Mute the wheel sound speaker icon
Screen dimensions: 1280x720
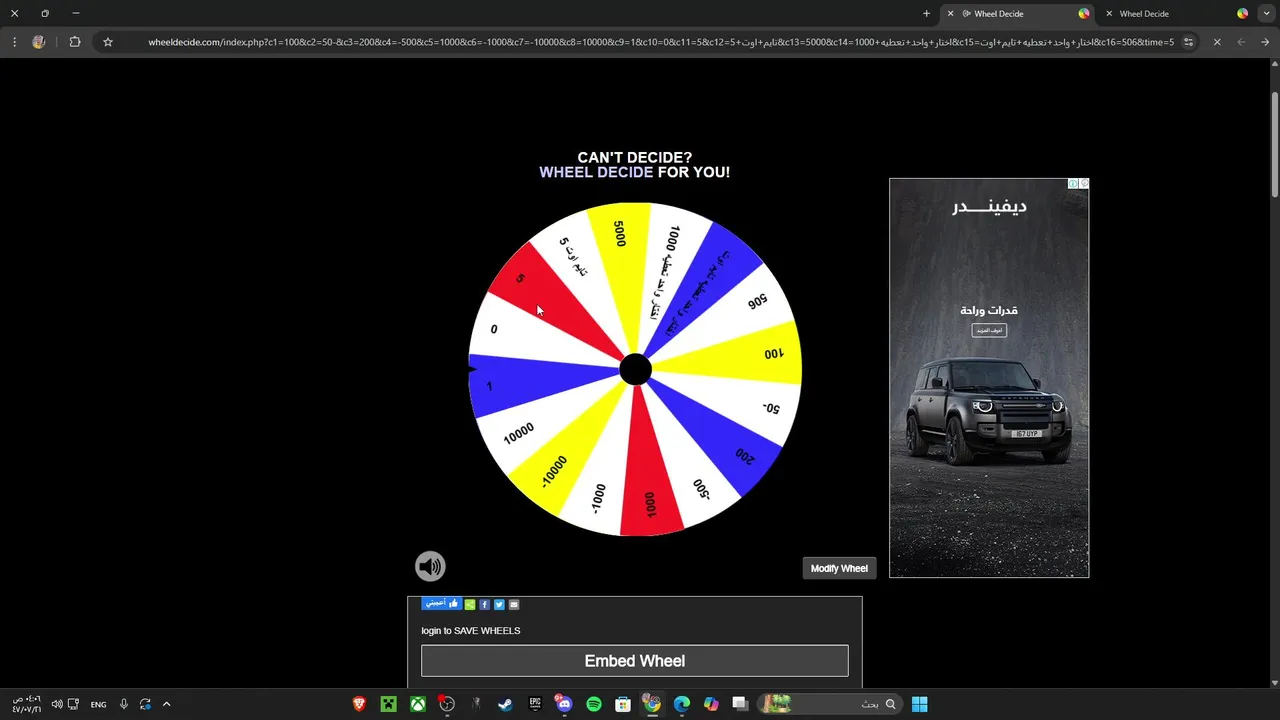click(430, 566)
